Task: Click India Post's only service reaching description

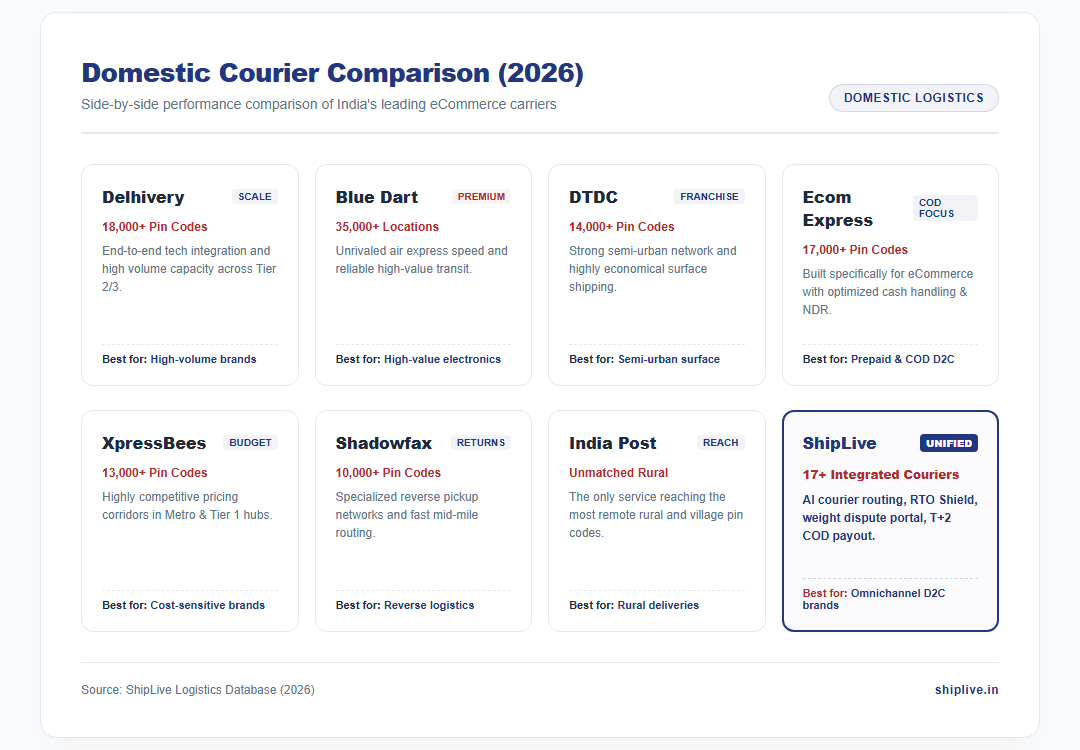Action: click(x=656, y=514)
